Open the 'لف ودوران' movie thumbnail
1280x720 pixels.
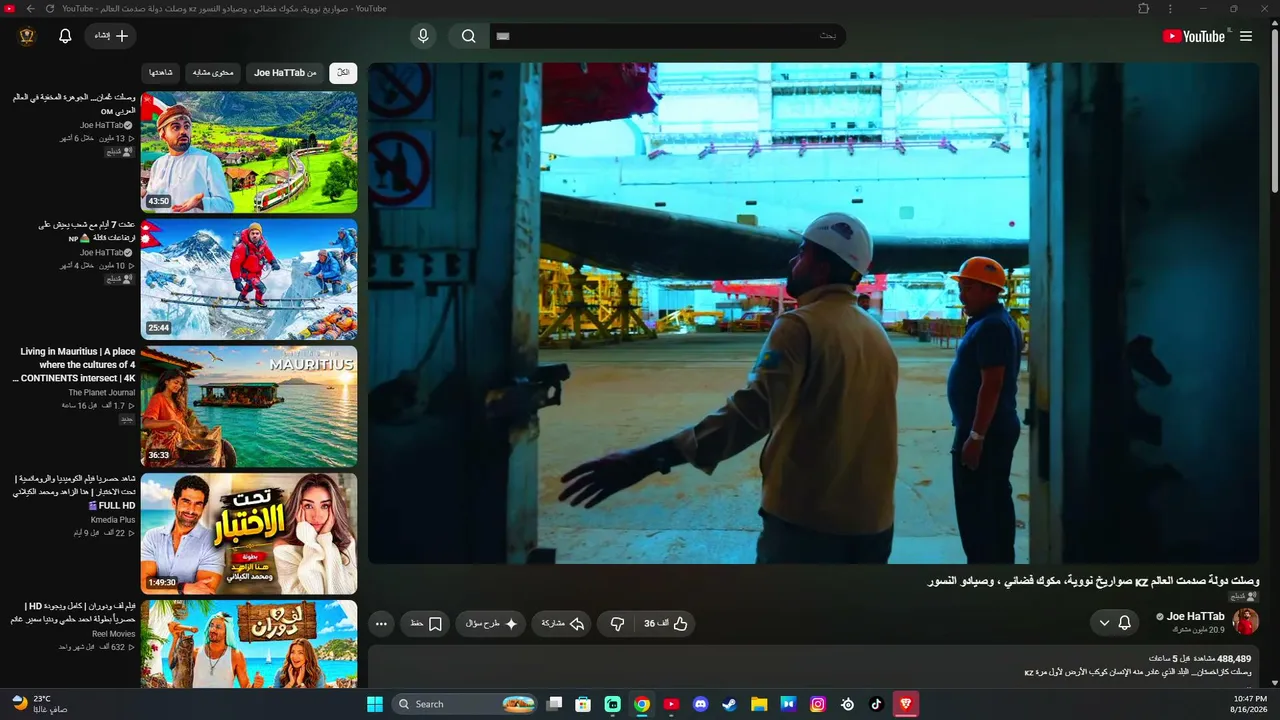click(x=249, y=644)
